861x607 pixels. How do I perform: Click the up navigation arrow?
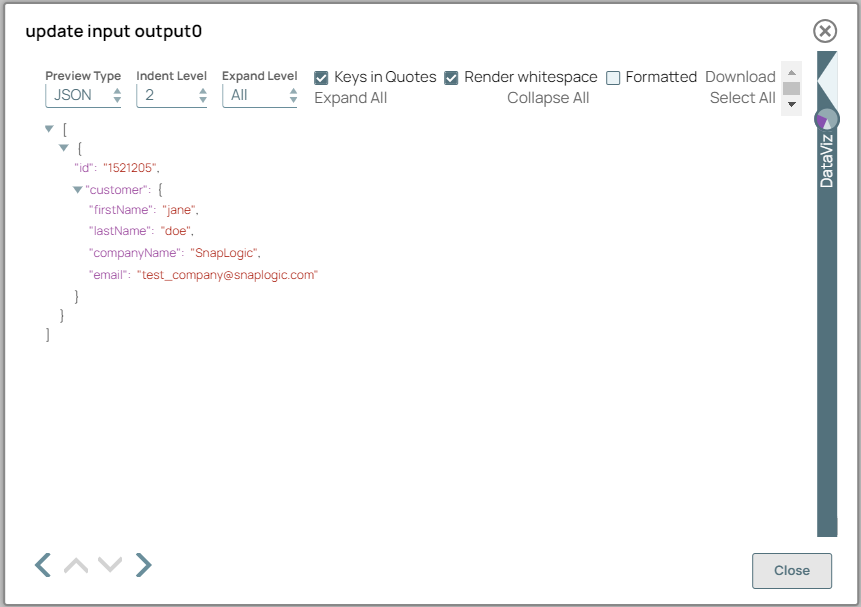[x=75, y=565]
